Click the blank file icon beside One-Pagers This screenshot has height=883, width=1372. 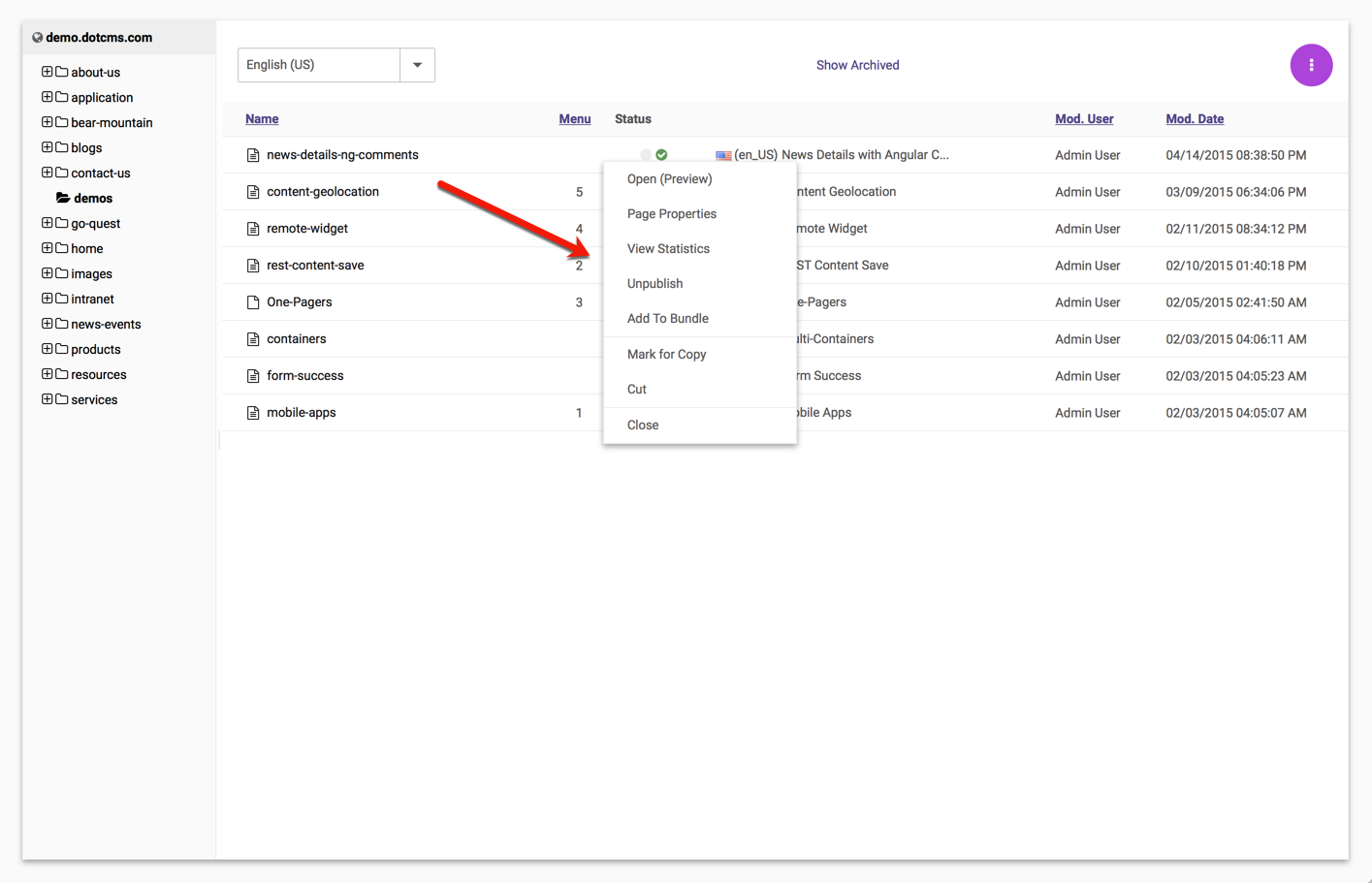253,302
